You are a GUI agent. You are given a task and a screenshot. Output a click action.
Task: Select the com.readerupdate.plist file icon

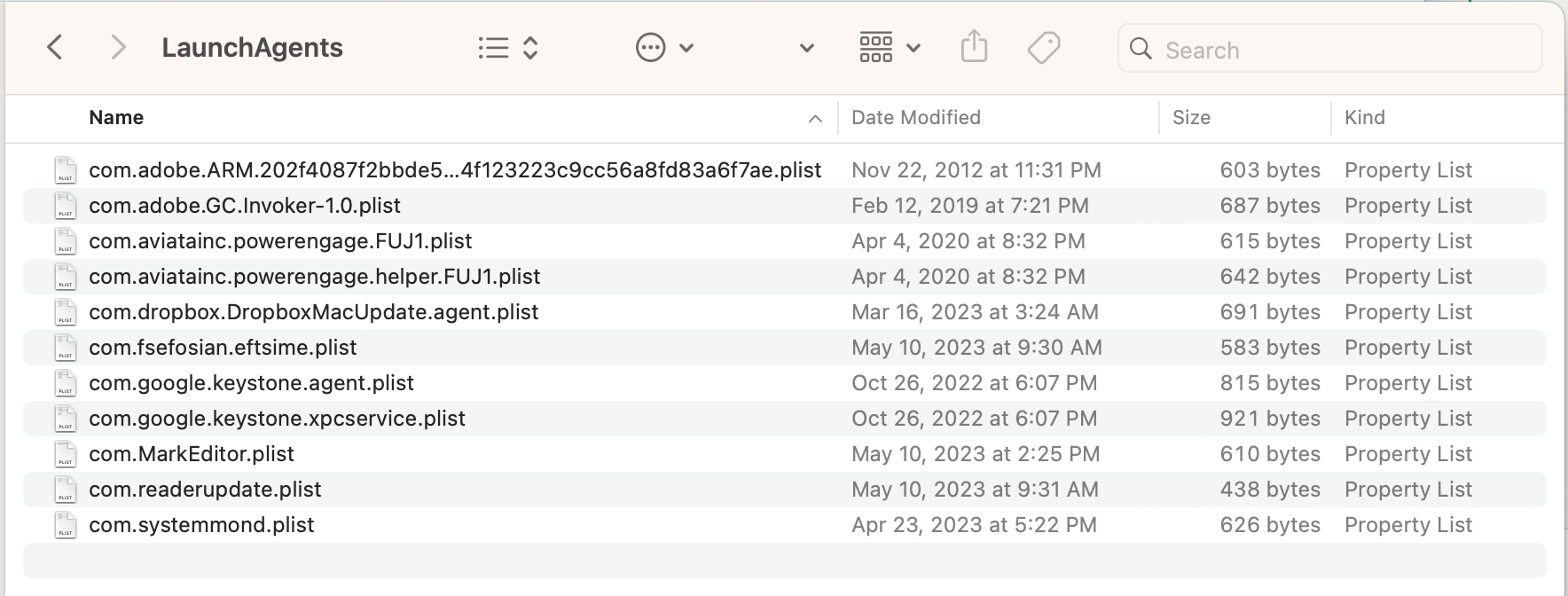click(65, 490)
